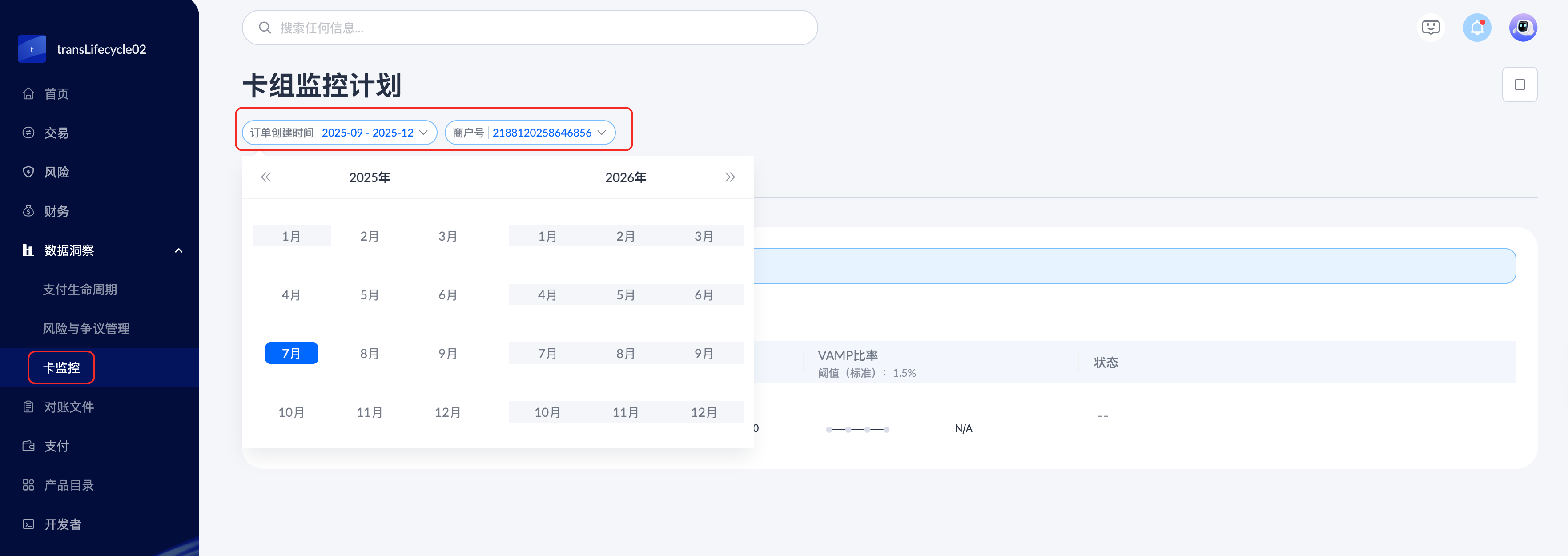Choose the highlighted 7月 in 2025
Image resolution: width=1568 pixels, height=556 pixels.
click(x=292, y=354)
